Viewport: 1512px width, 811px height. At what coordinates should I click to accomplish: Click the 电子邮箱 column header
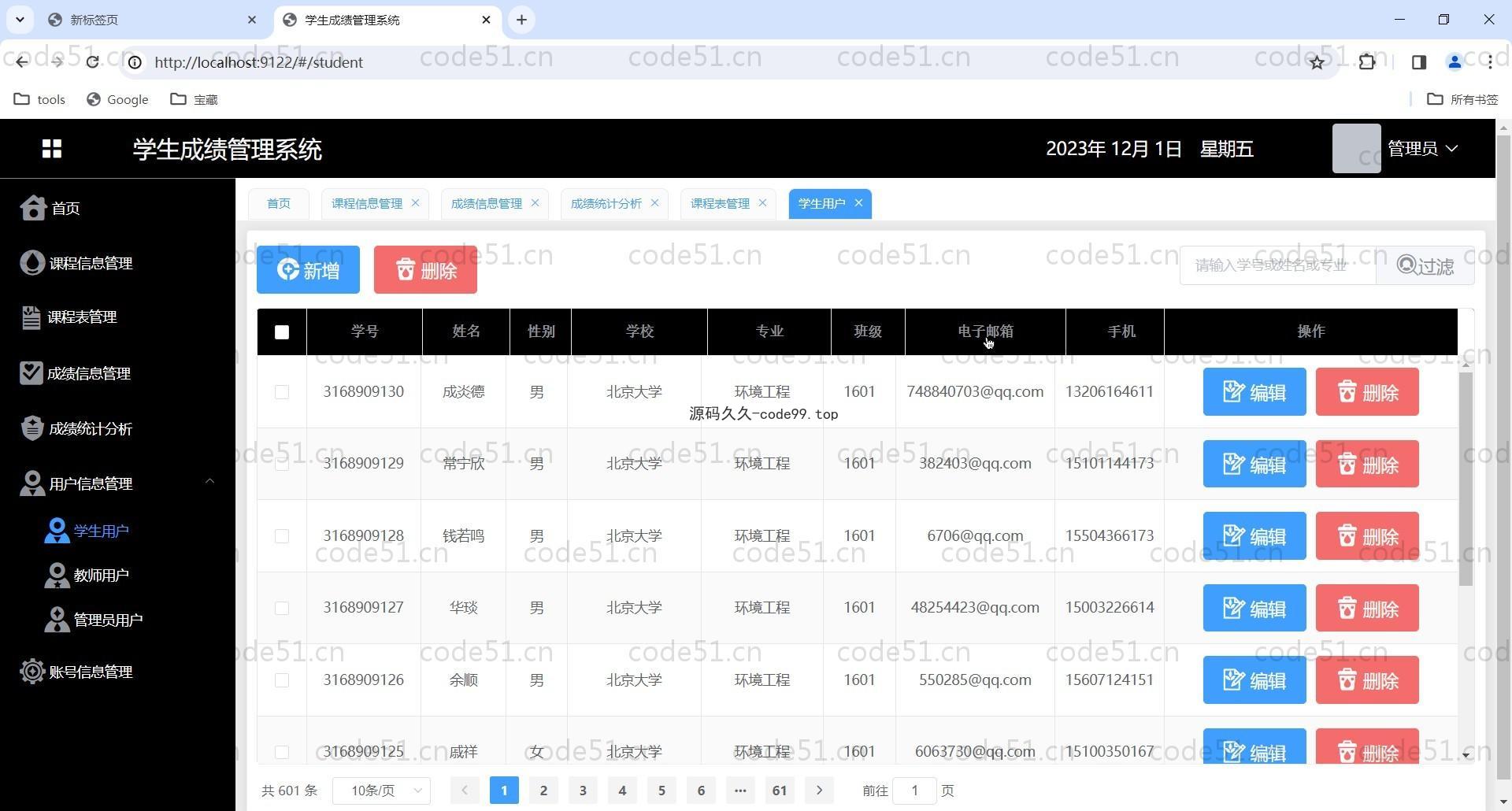pyautogui.click(x=985, y=331)
